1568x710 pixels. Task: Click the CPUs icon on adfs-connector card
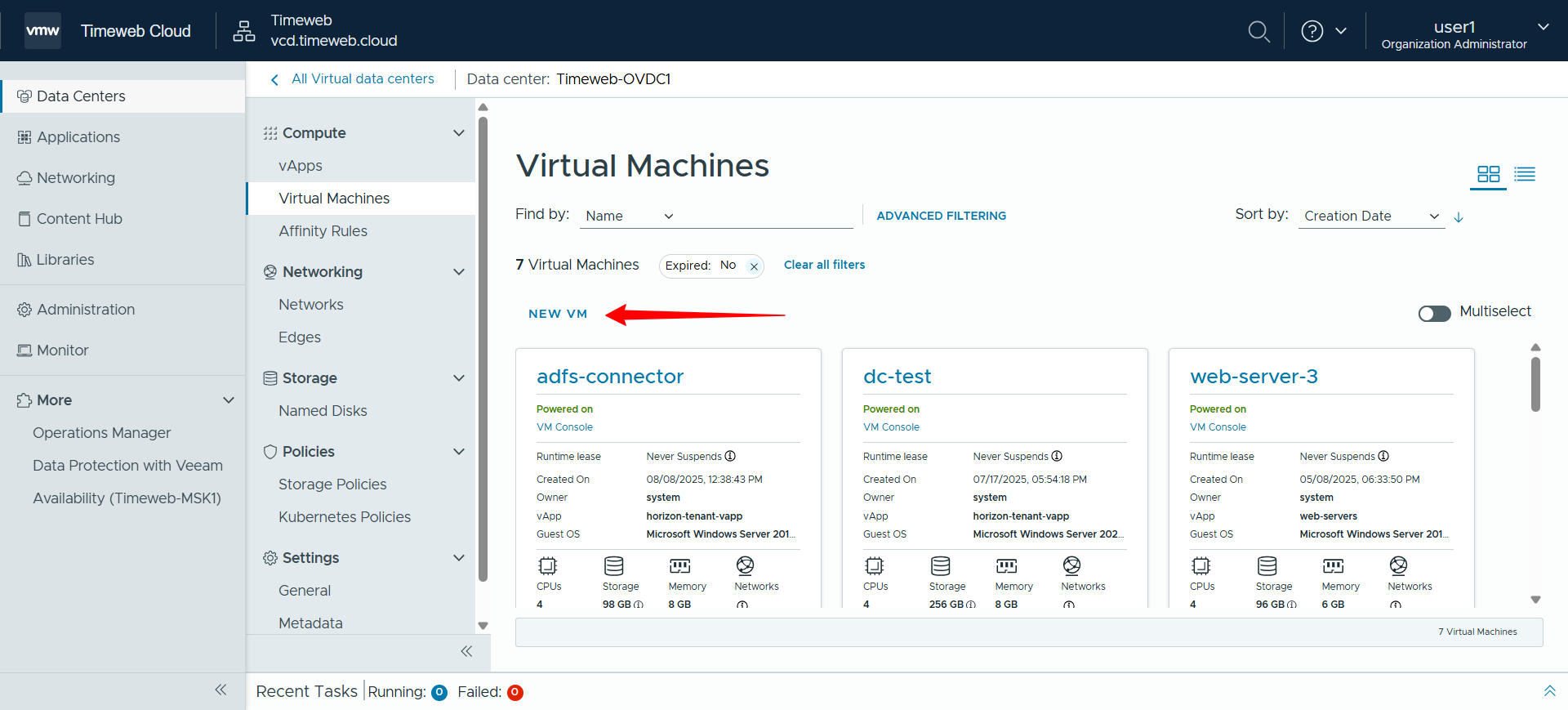548,565
